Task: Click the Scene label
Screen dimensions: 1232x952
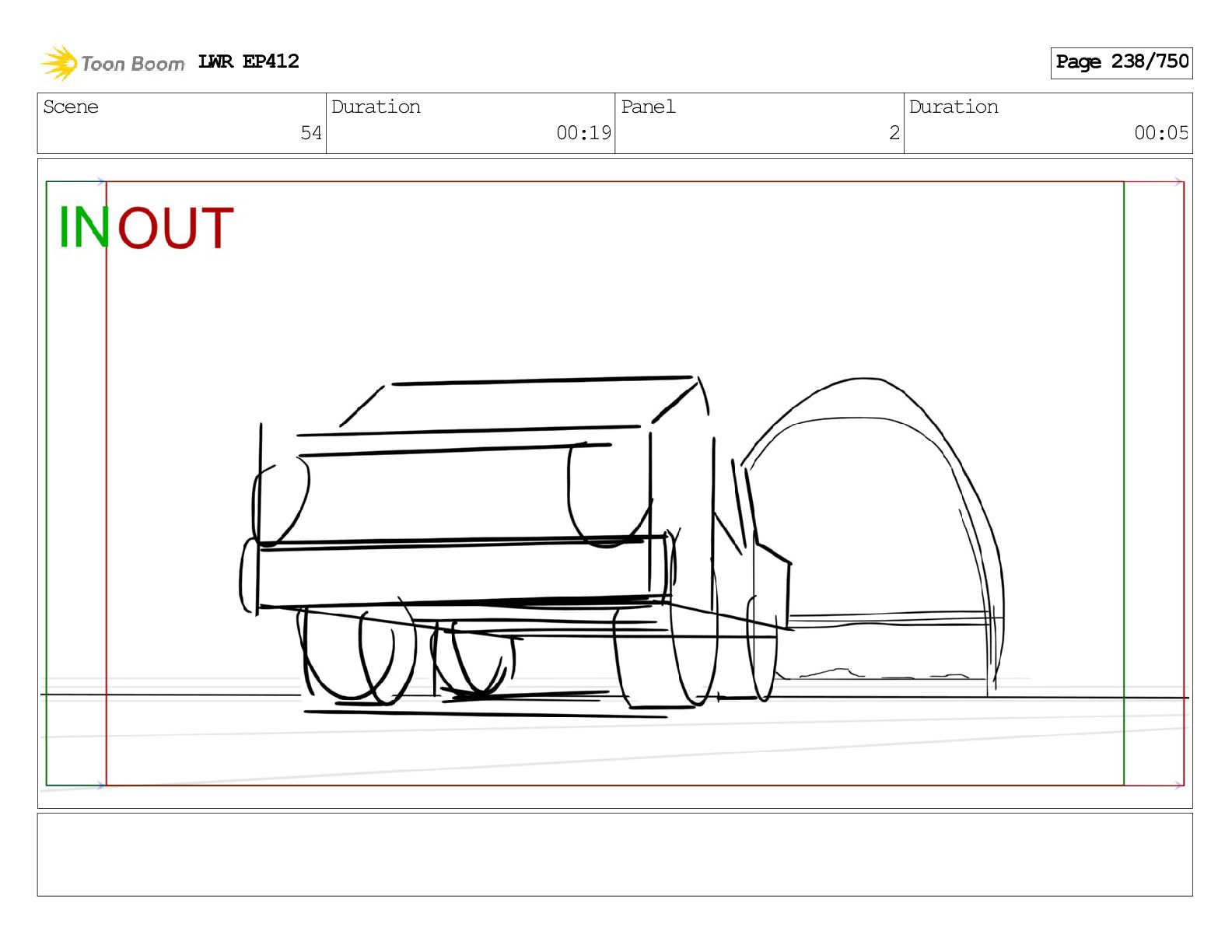Action: [x=71, y=107]
